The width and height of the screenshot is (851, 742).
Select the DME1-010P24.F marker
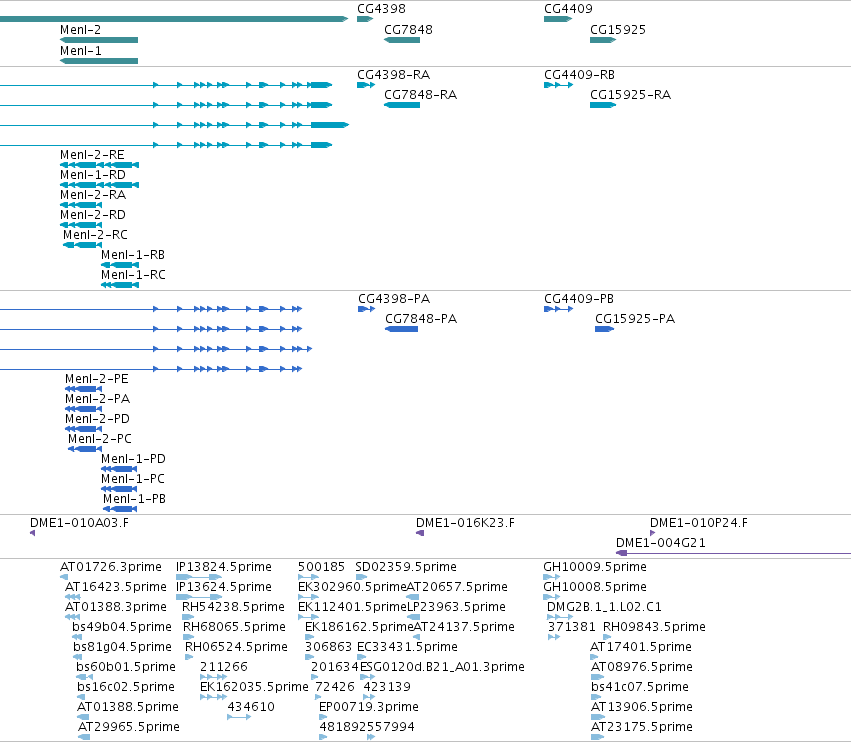click(x=652, y=533)
